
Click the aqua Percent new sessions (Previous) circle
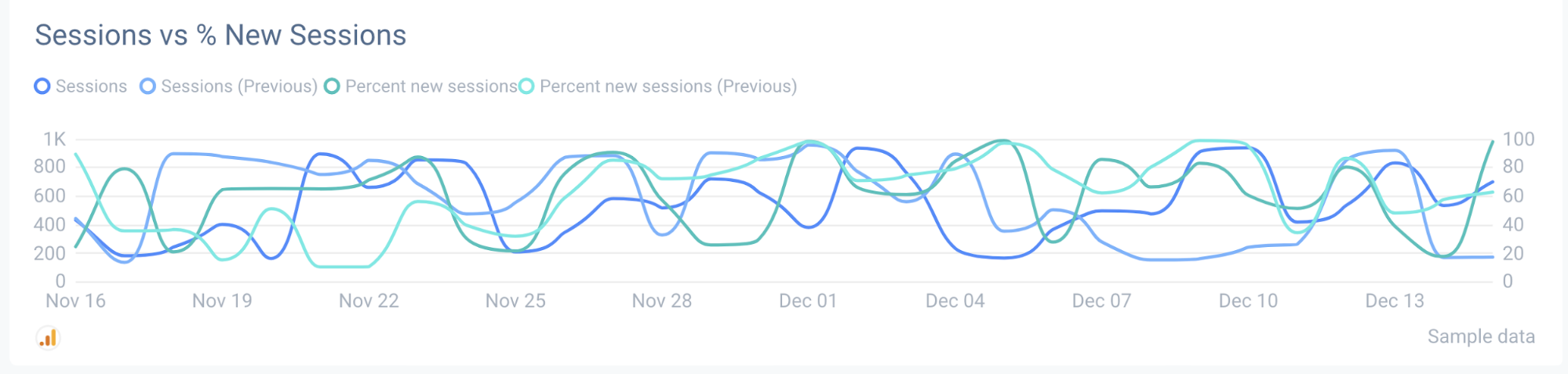[526, 86]
